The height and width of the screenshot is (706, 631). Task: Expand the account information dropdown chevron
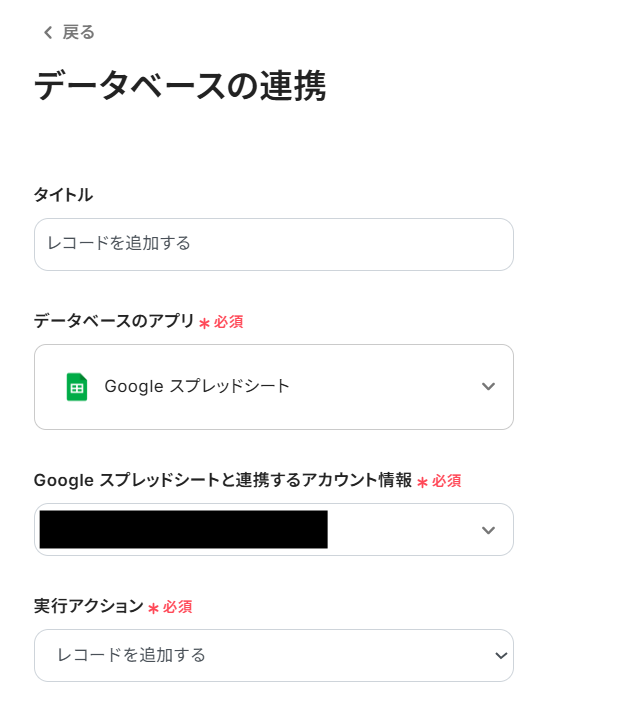click(x=488, y=530)
